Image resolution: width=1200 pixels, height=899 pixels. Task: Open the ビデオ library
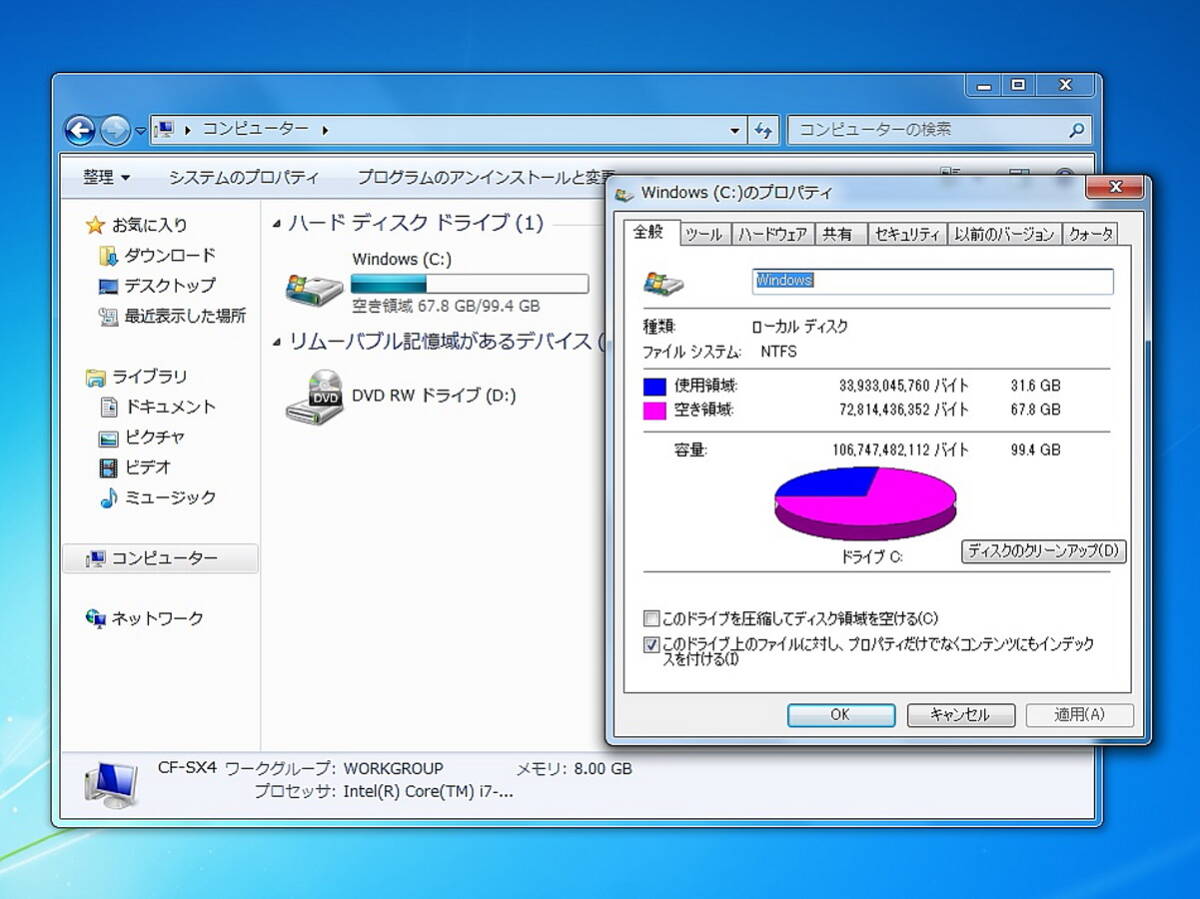tap(135, 467)
